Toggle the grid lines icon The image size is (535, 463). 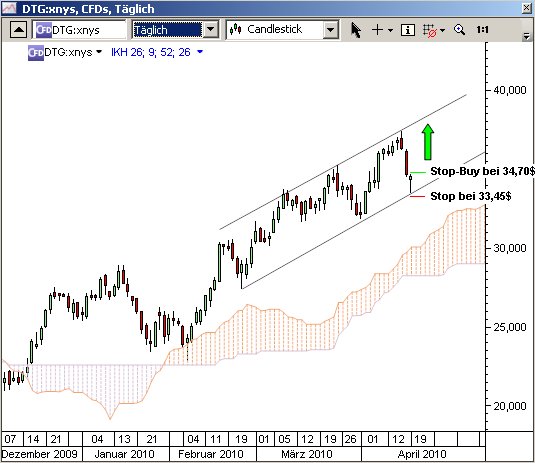click(x=430, y=30)
